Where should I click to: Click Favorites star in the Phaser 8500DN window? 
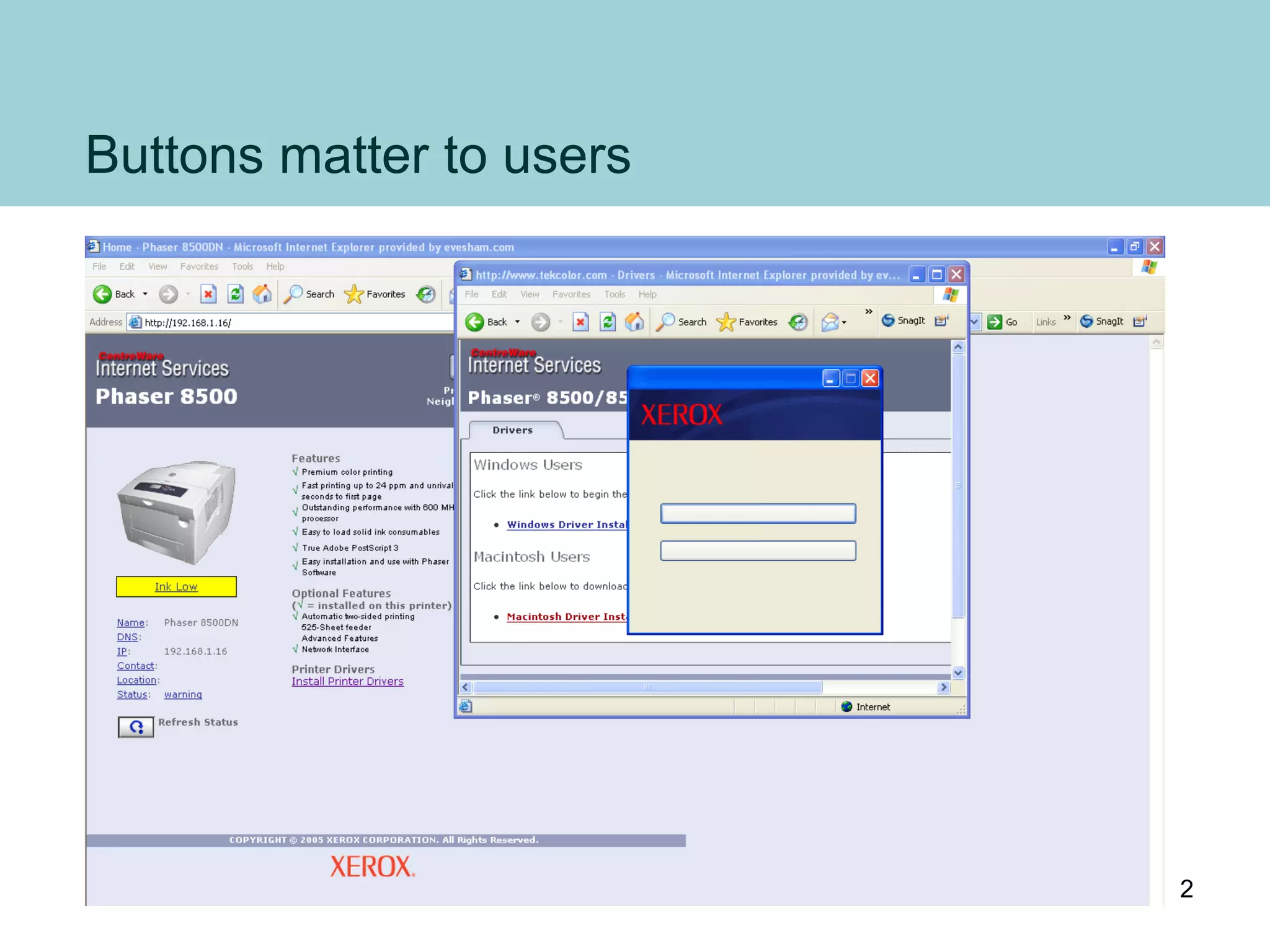coord(354,294)
